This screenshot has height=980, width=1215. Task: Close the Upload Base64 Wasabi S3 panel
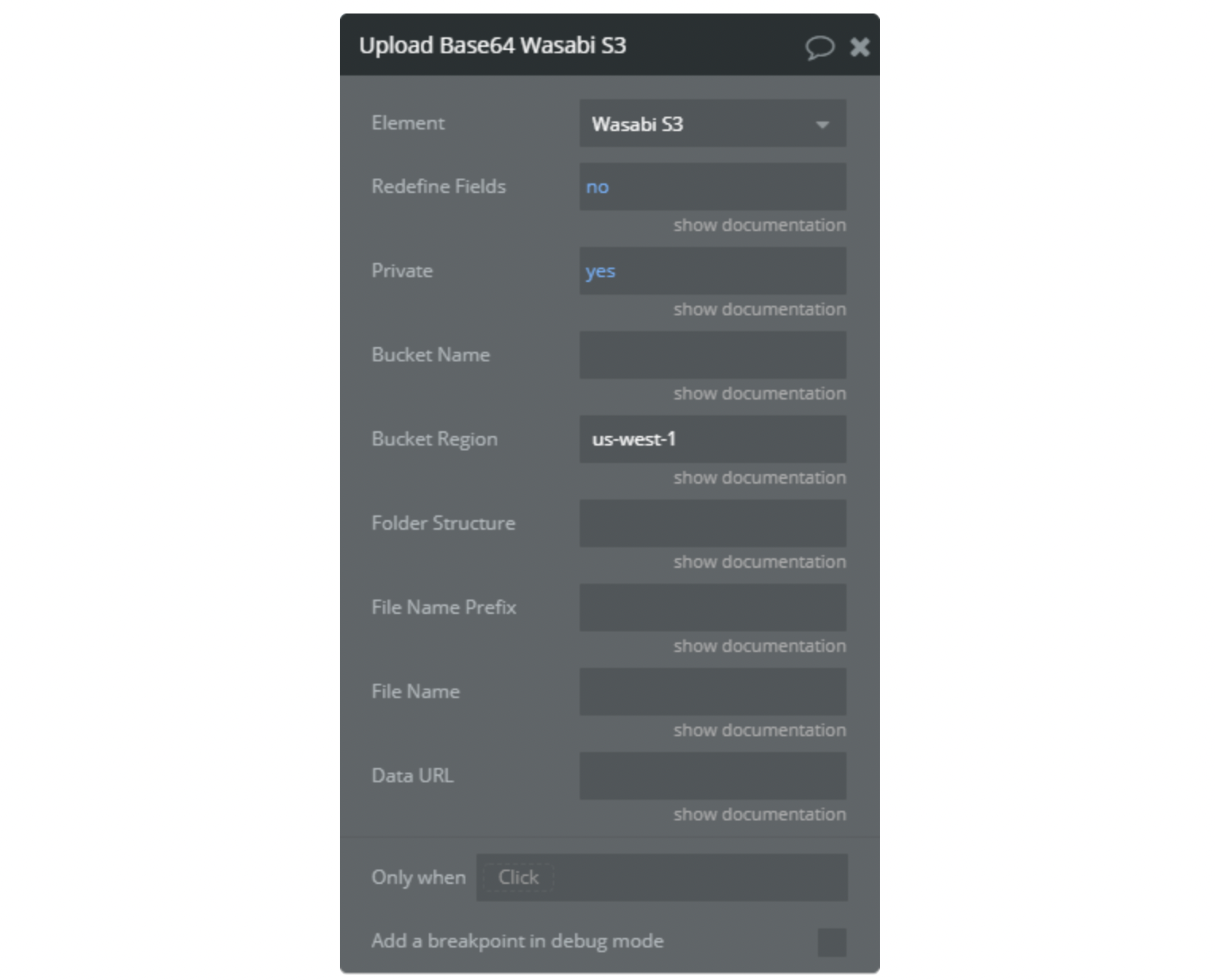pyautogui.click(x=860, y=47)
